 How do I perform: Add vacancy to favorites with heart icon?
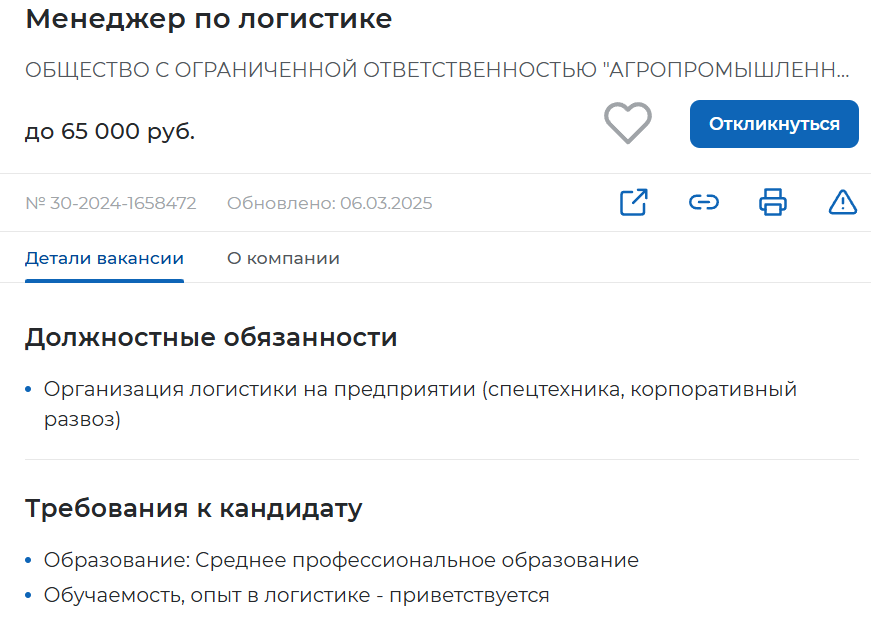pos(628,123)
